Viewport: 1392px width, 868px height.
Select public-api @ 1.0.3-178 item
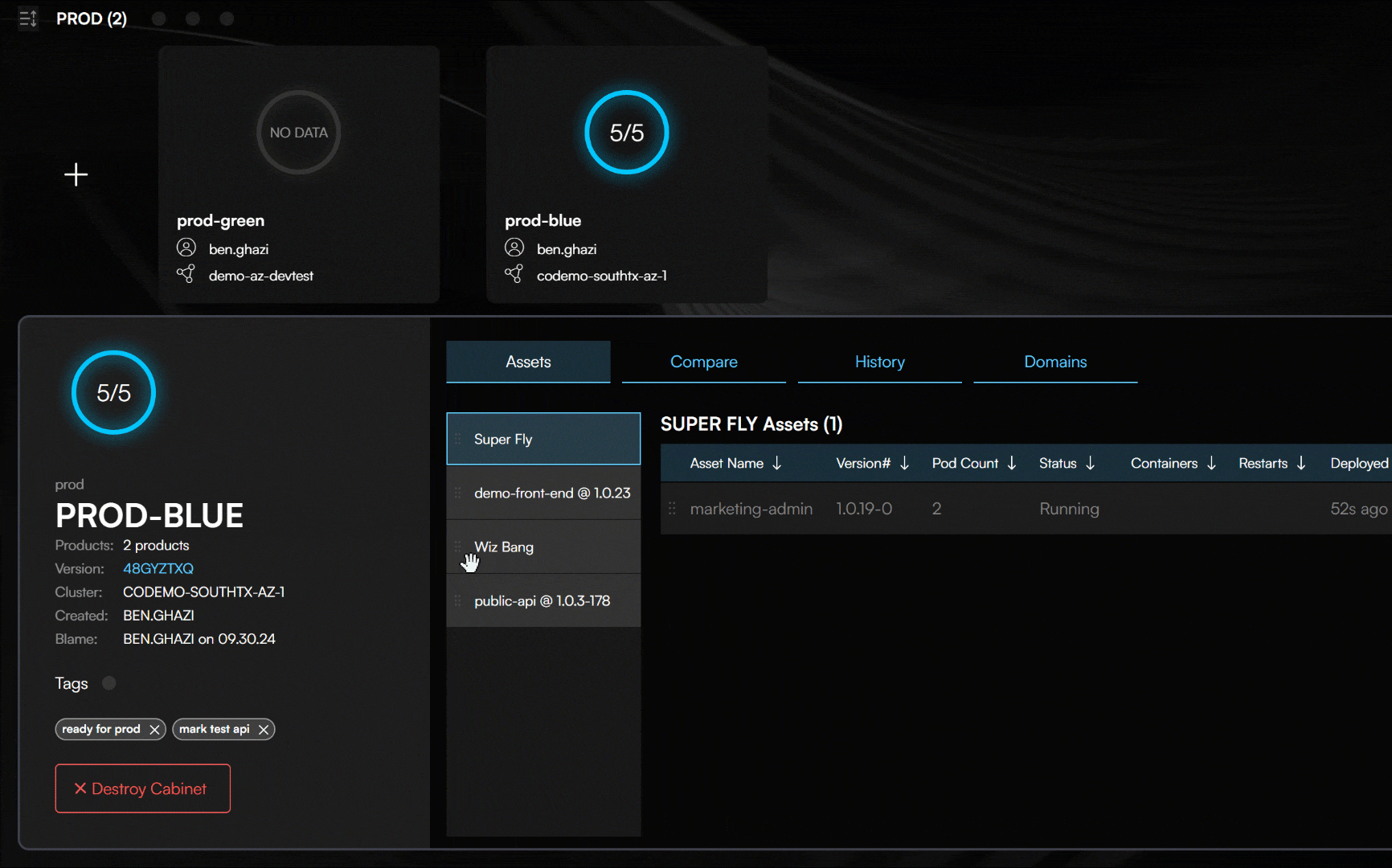[x=543, y=600]
